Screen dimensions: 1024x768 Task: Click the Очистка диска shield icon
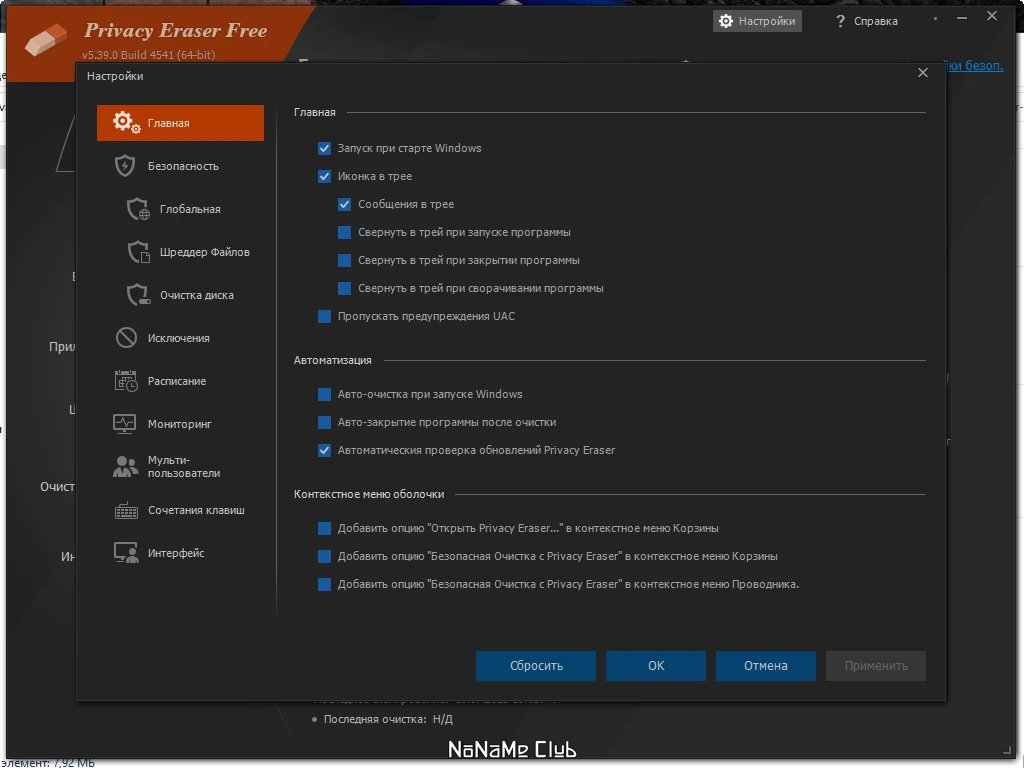point(138,295)
